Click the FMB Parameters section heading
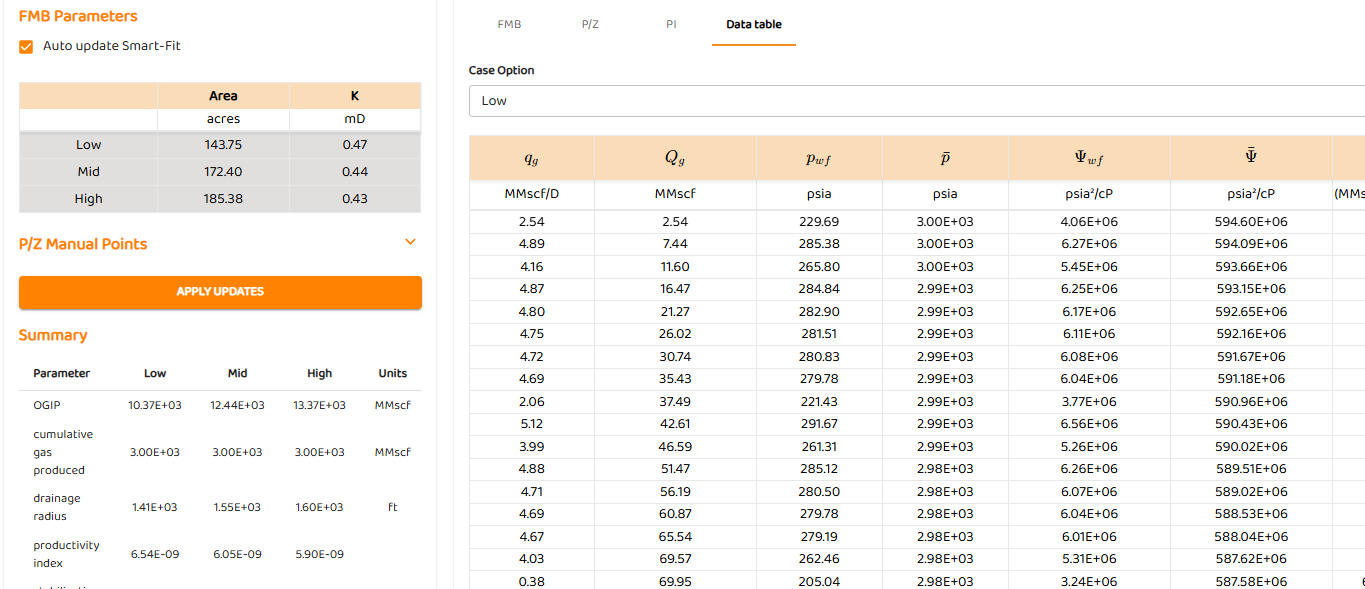 point(78,16)
